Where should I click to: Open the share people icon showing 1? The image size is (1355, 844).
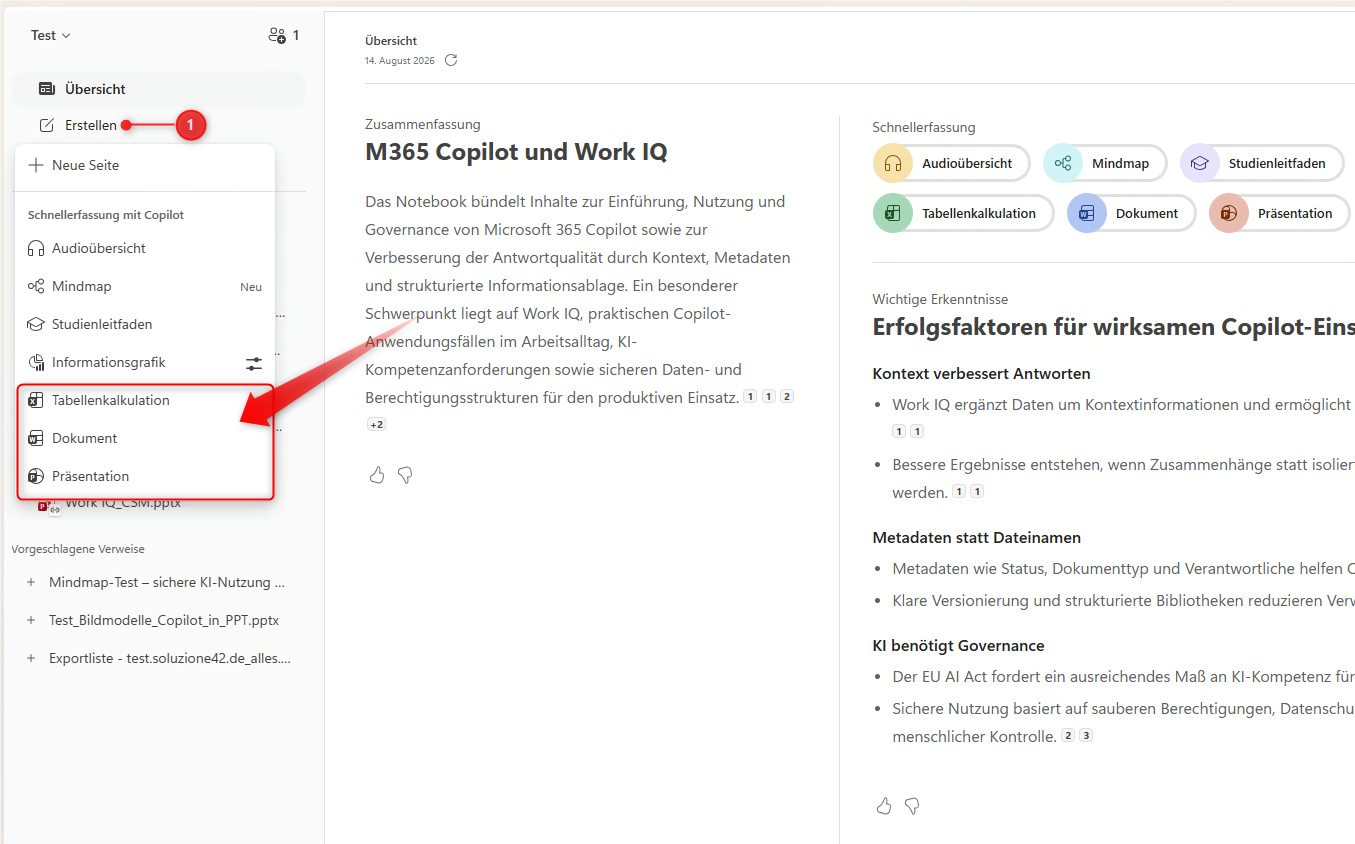point(283,35)
